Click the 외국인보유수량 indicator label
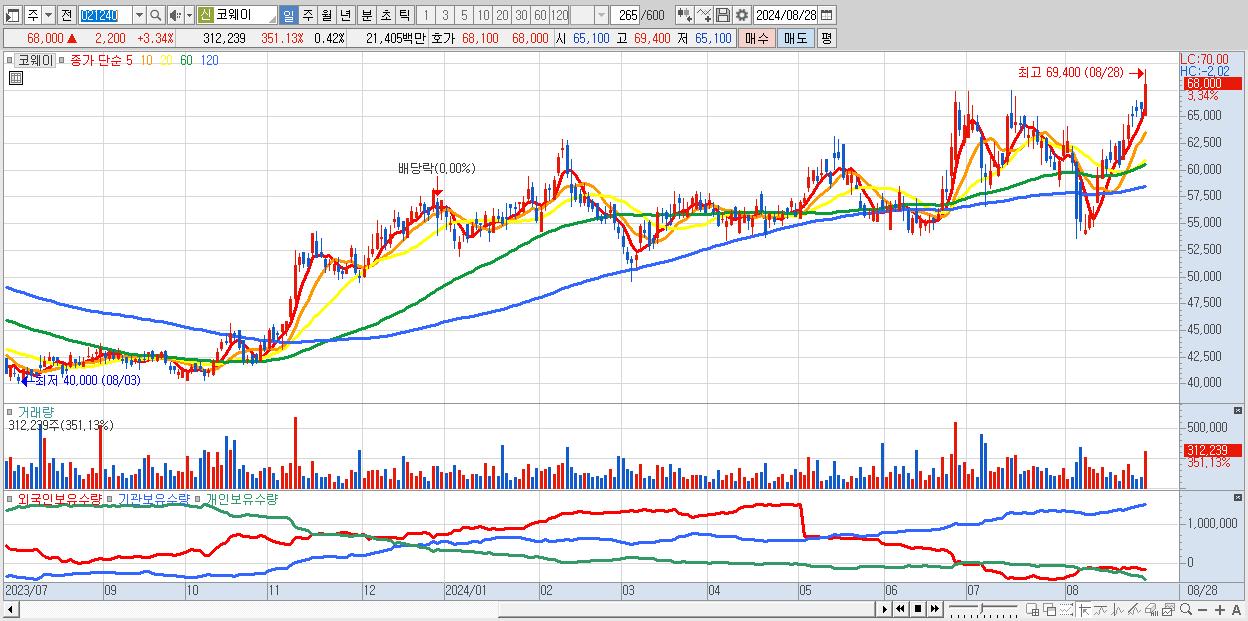The image size is (1248, 621). click(x=60, y=498)
